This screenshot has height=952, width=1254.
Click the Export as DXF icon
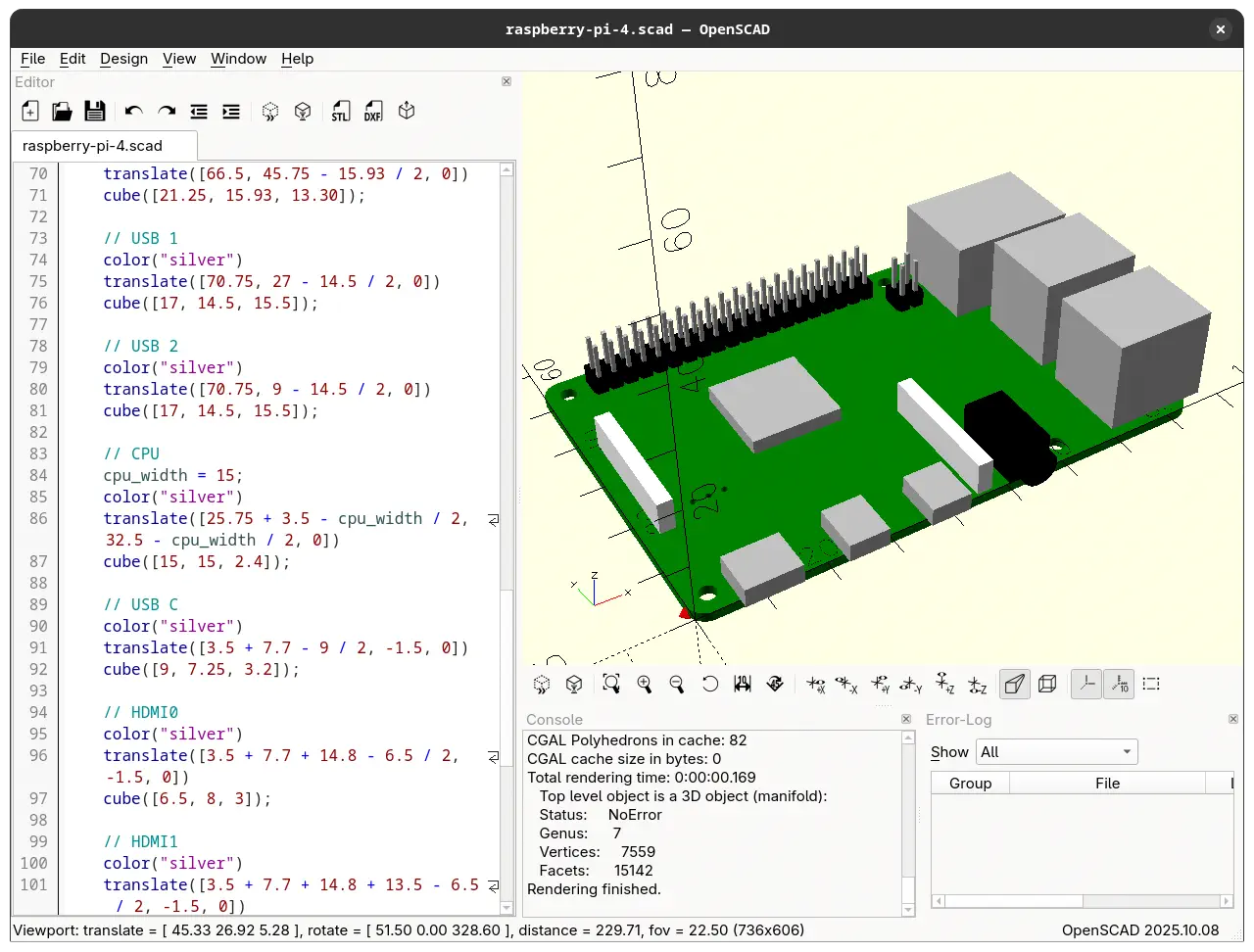373,111
